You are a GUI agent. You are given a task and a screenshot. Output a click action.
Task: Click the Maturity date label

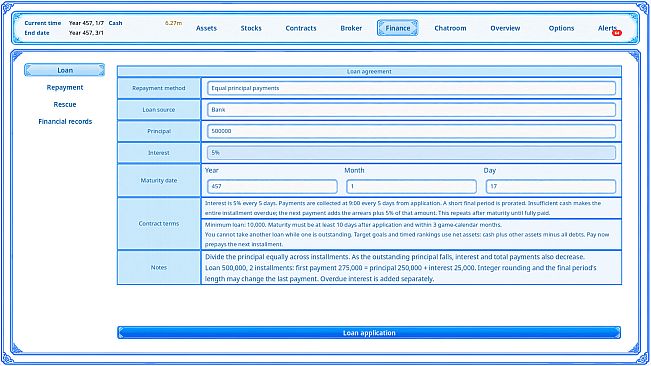(159, 181)
